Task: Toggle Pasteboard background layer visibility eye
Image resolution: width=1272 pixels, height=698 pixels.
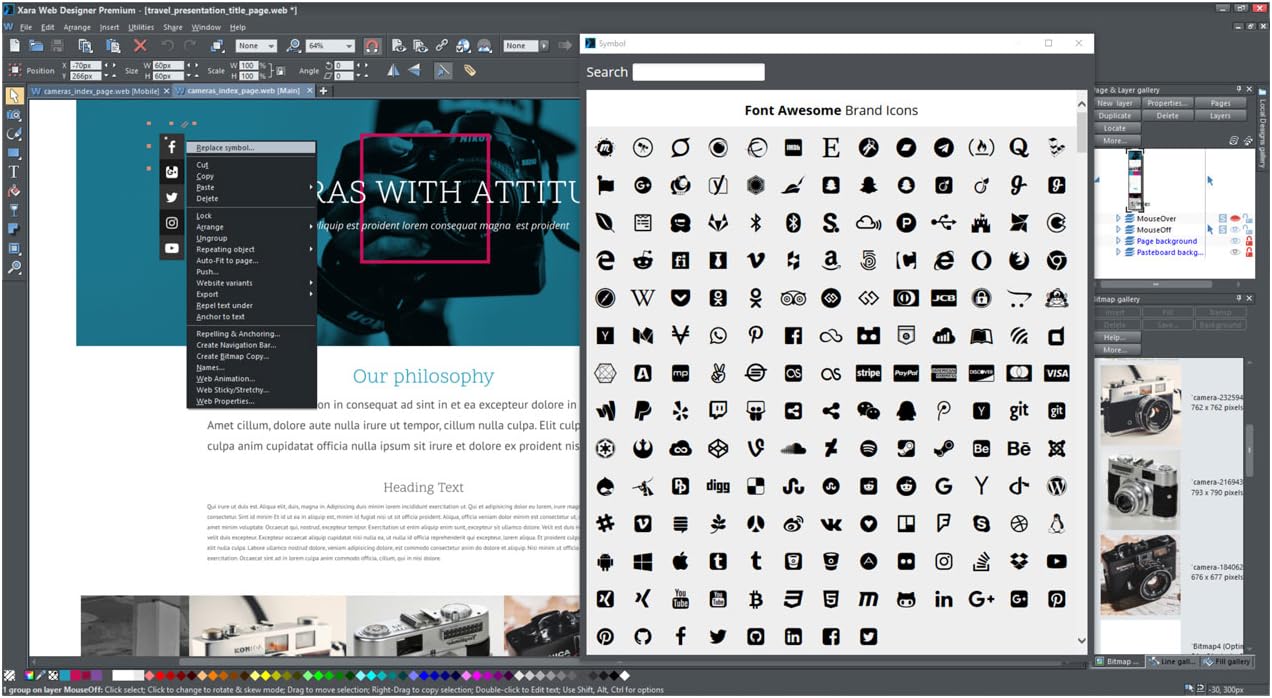Action: click(1236, 252)
